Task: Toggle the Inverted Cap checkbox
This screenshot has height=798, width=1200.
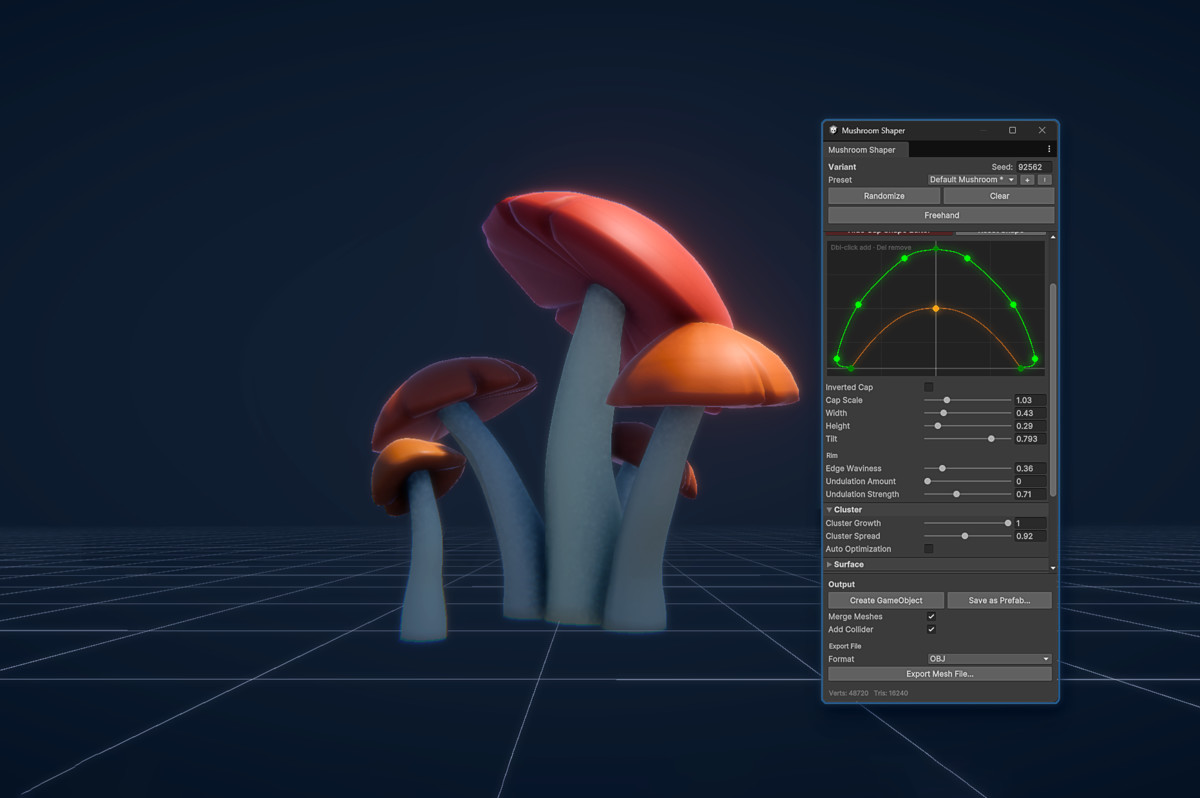Action: (928, 387)
